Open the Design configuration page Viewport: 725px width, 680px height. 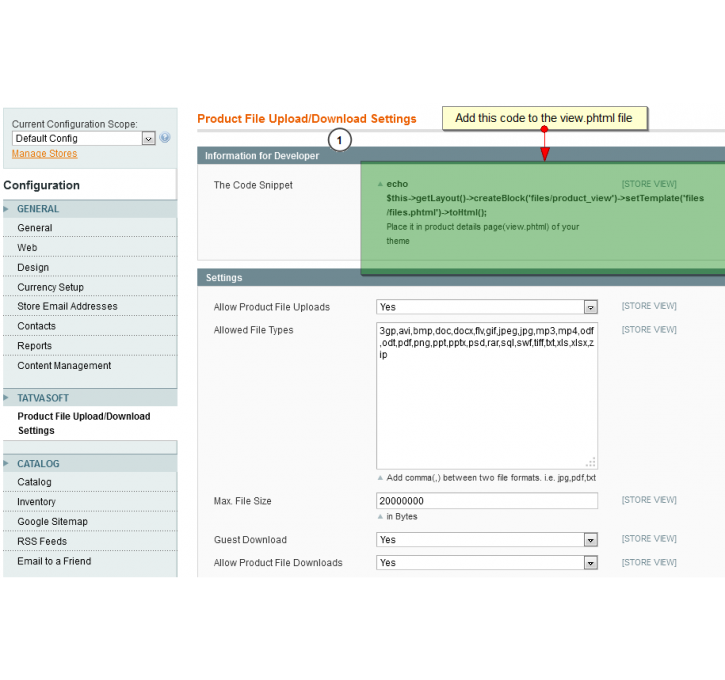[x=33, y=268]
